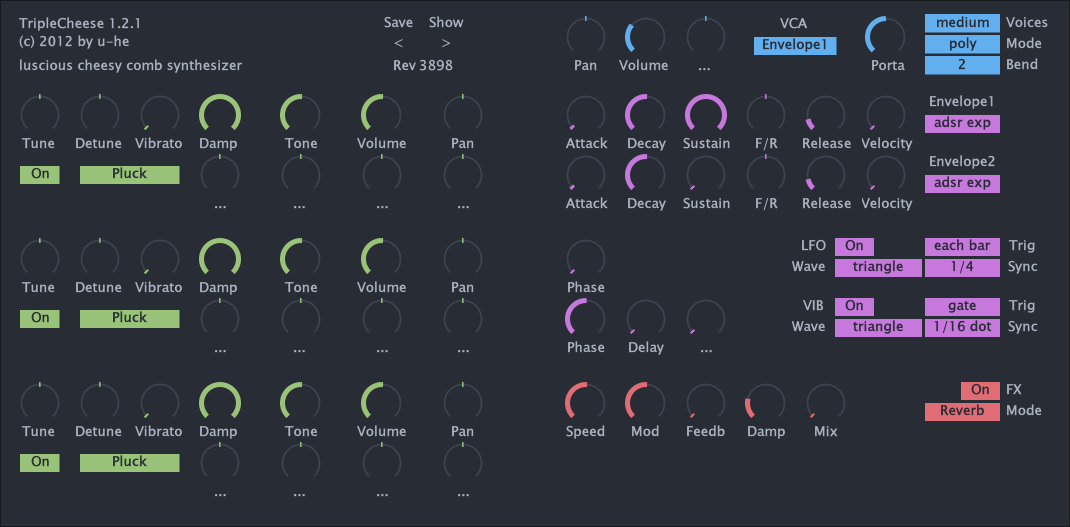Click the FX Mix knob
This screenshot has height=527, width=1070.
(826, 401)
